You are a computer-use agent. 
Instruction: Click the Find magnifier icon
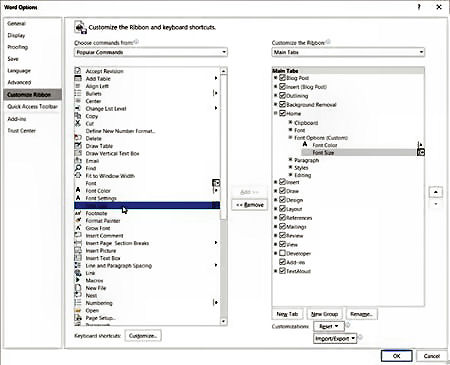78,168
